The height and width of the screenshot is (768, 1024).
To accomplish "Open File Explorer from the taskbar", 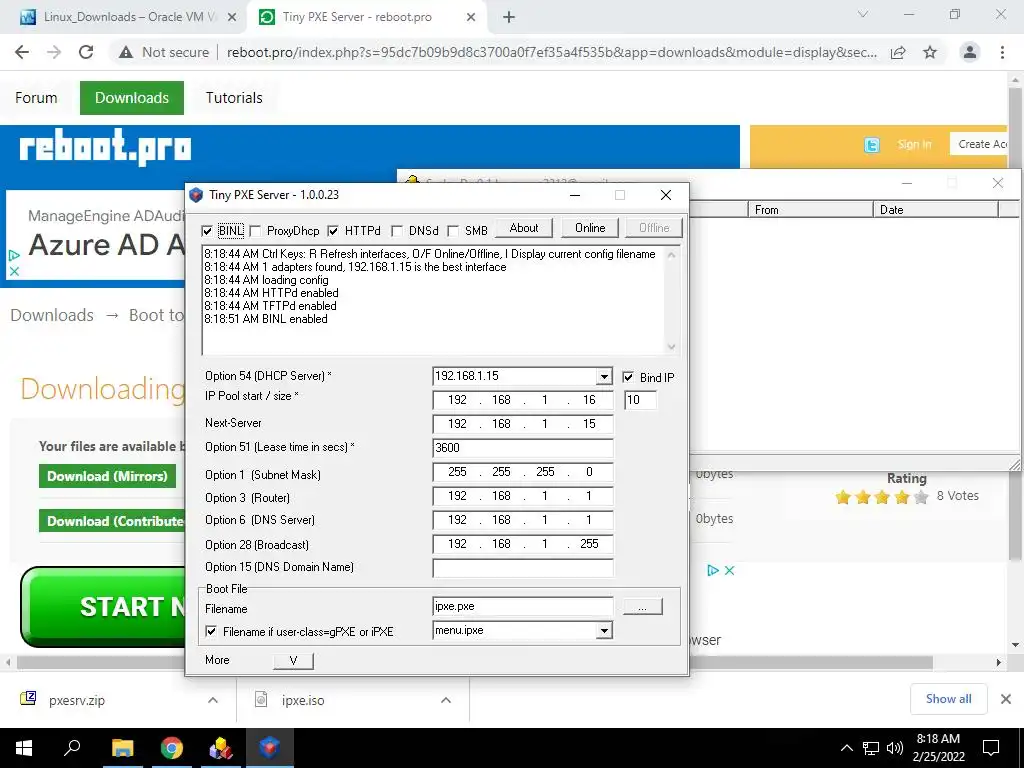I will tap(122, 748).
